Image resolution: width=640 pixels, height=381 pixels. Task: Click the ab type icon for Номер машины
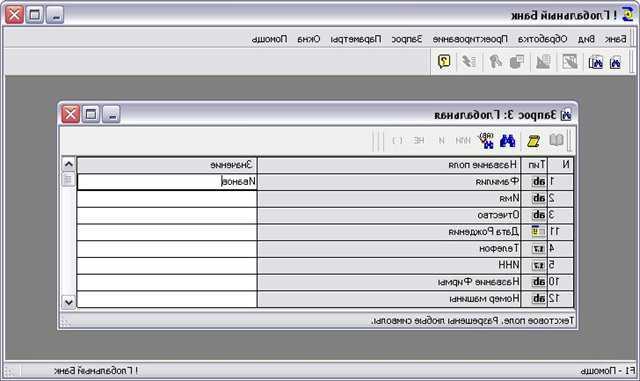click(539, 299)
